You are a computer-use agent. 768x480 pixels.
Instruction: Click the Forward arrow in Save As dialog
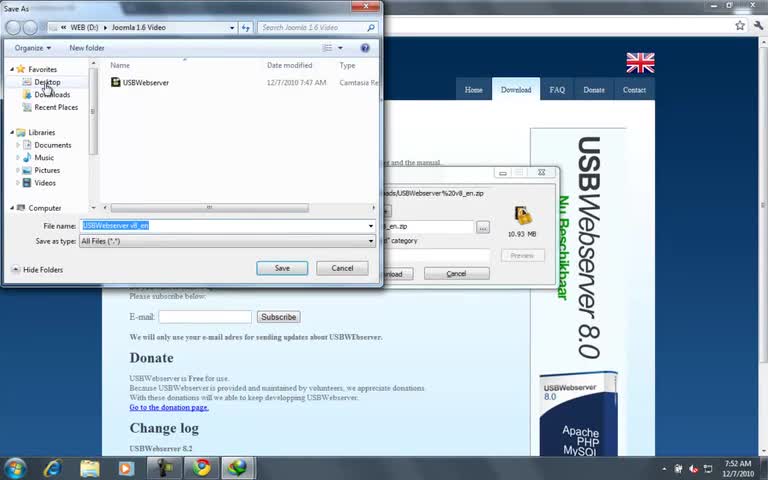pos(30,27)
